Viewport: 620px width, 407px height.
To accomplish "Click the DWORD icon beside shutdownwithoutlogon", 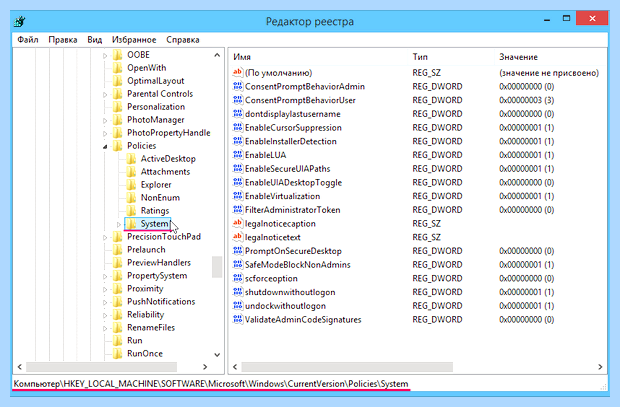I will [238, 292].
